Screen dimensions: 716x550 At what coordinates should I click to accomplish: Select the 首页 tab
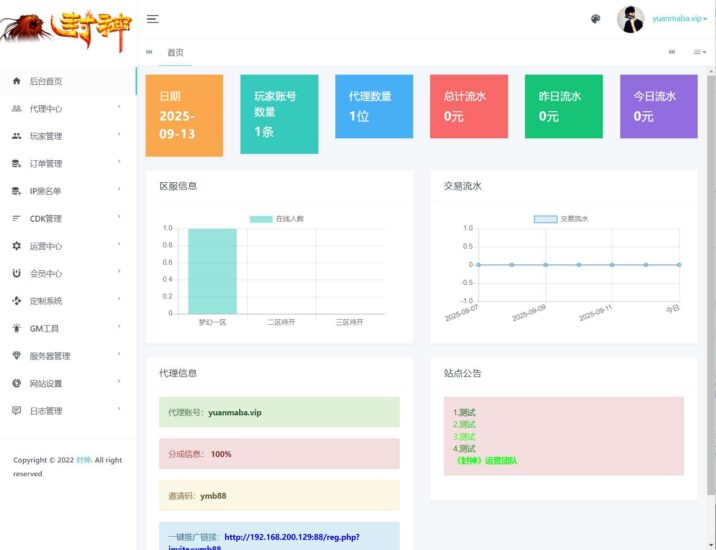tap(175, 53)
